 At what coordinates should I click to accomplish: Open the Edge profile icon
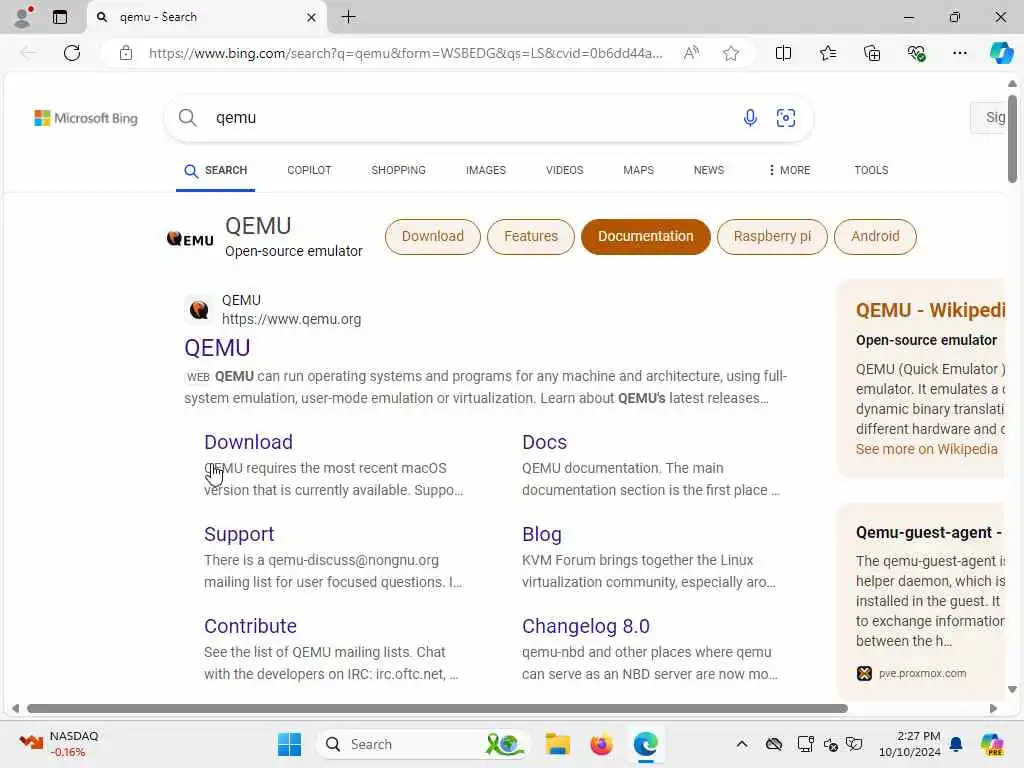pyautogui.click(x=23, y=17)
